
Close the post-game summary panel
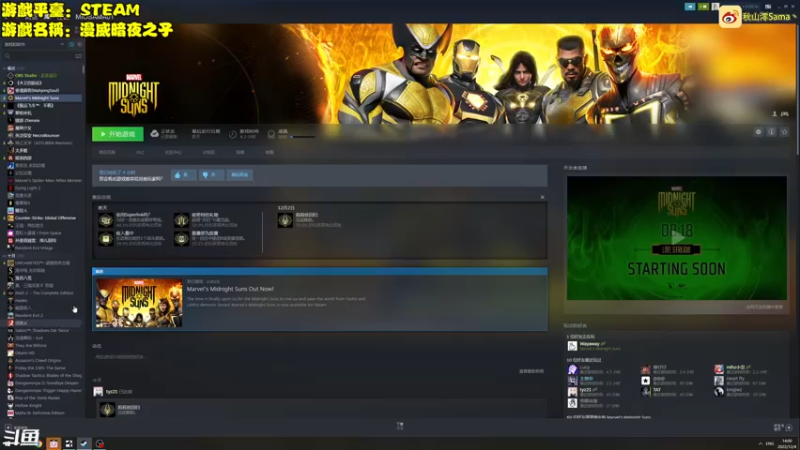tap(542, 197)
